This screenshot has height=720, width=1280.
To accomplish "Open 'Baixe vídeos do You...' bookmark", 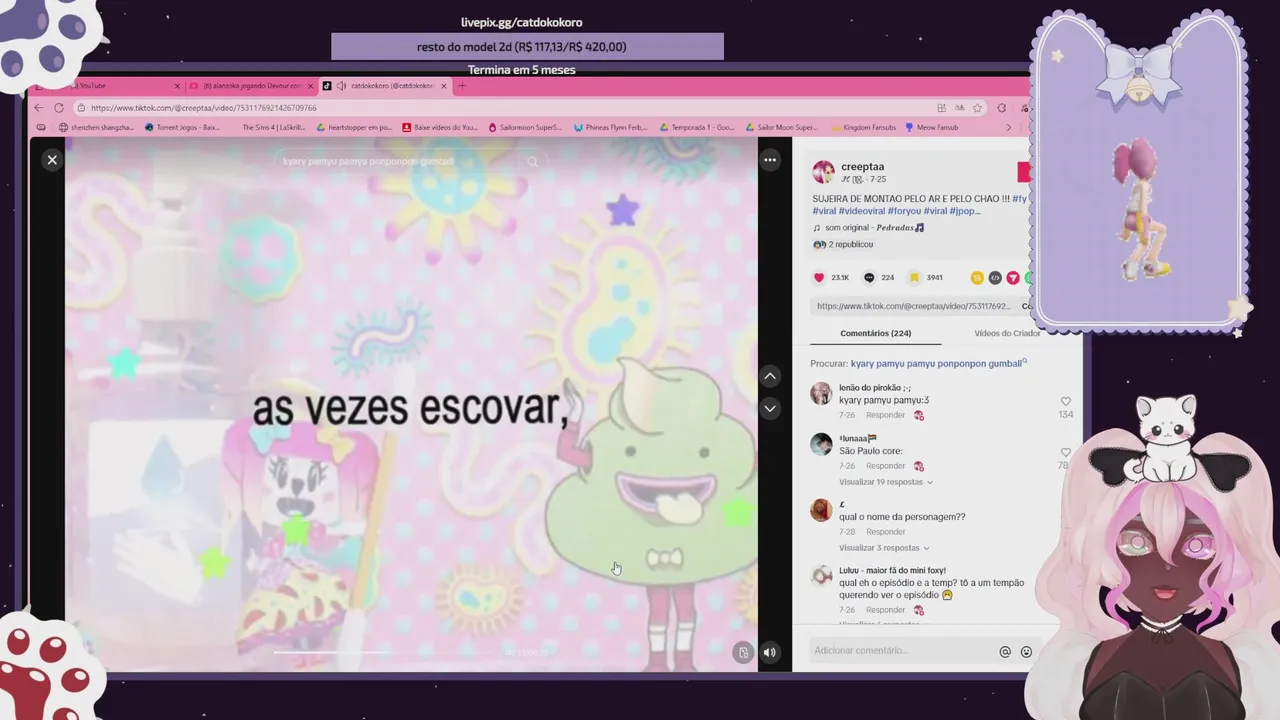I will point(441,128).
